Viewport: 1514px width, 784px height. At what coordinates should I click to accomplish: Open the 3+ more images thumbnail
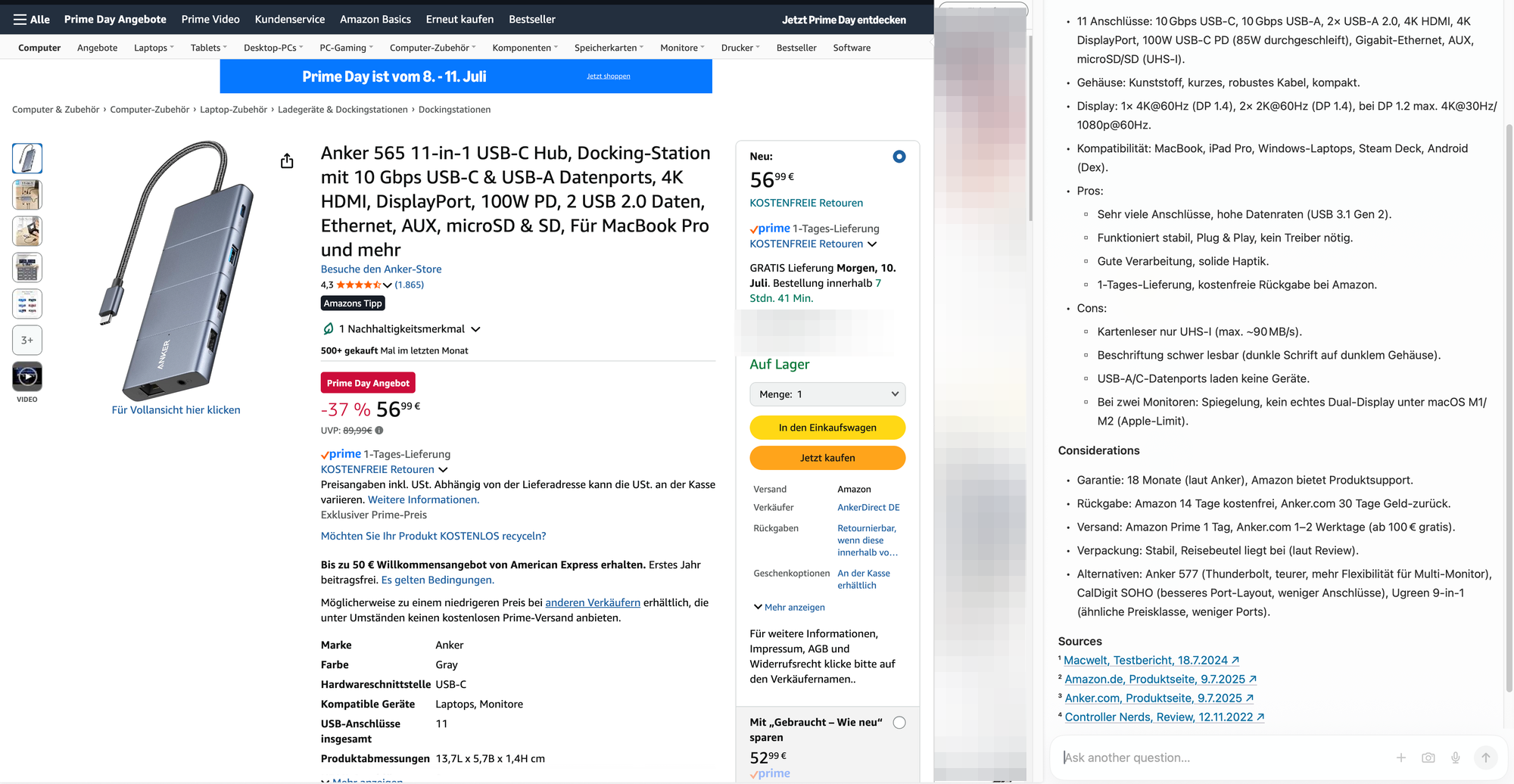(x=27, y=340)
